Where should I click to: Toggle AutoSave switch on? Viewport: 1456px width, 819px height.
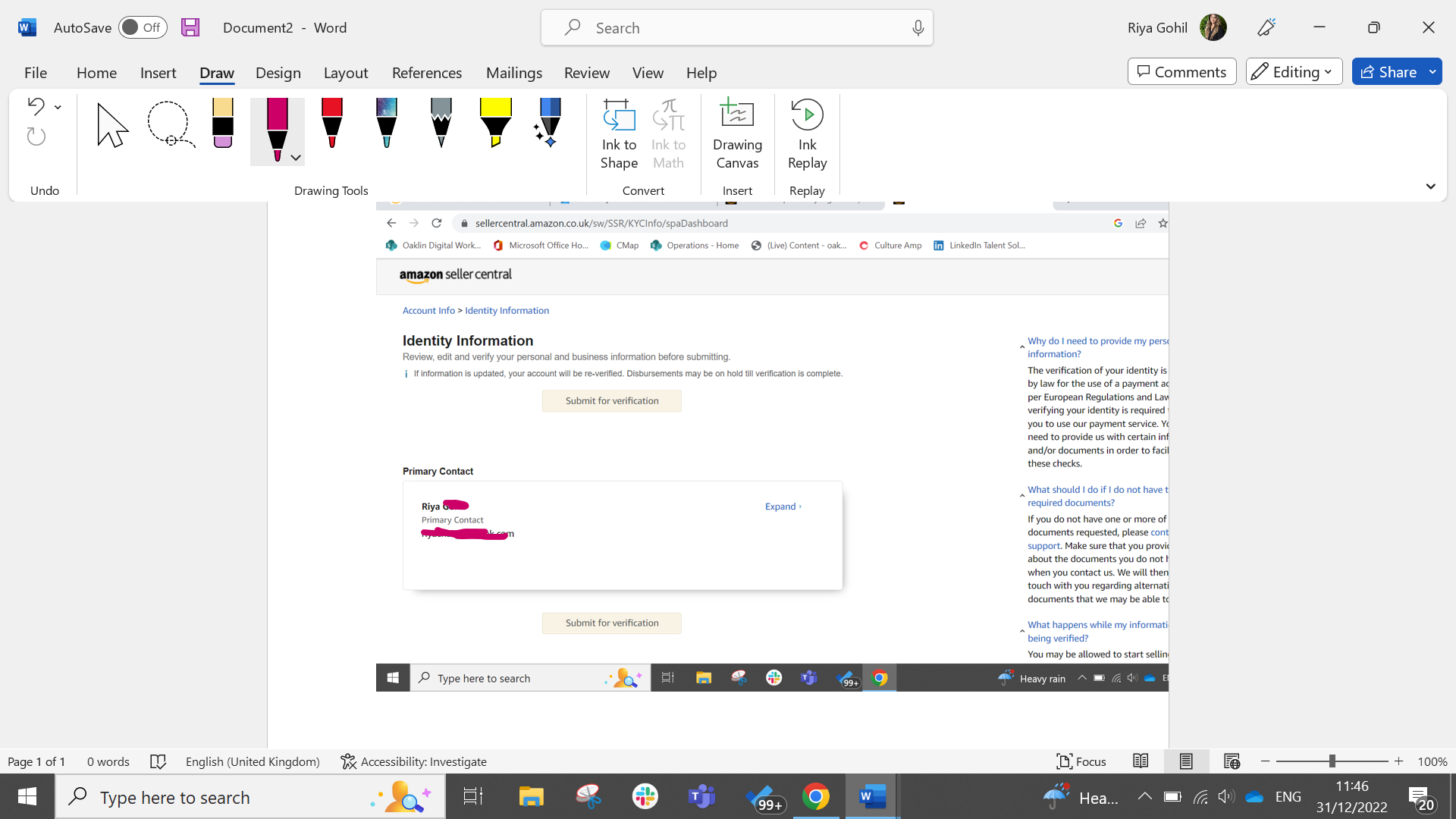click(143, 27)
